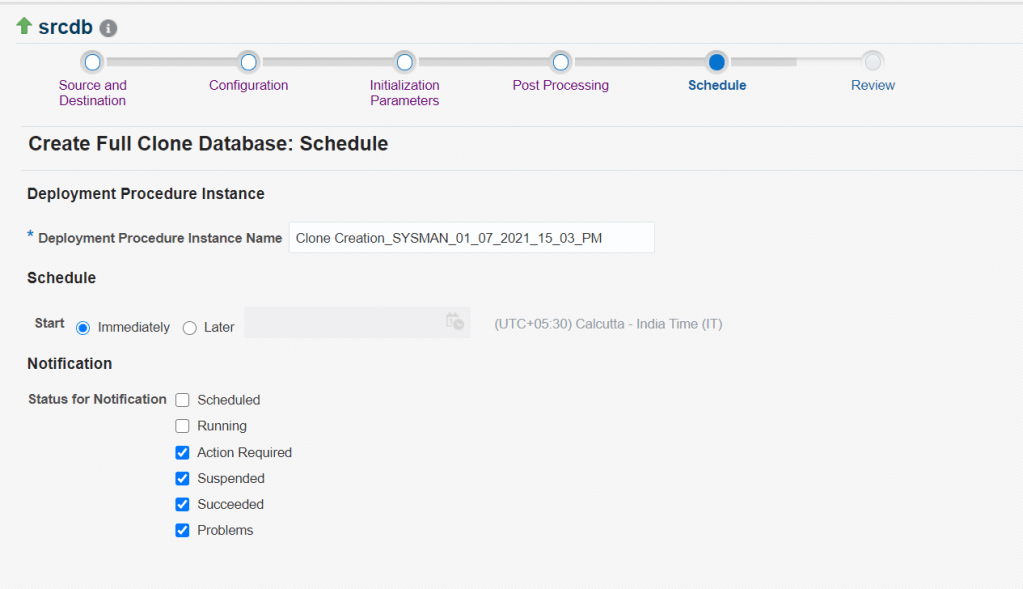Disable the Succeeded notification checkbox
1023x589 pixels.
pyautogui.click(x=182, y=504)
